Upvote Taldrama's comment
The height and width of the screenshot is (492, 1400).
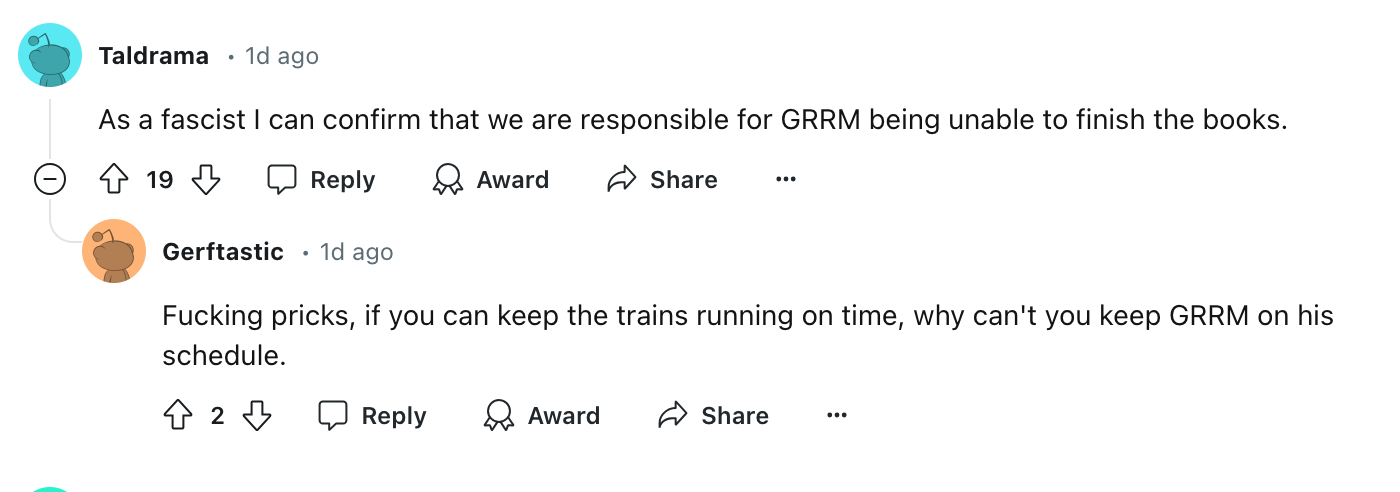pyautogui.click(x=113, y=180)
